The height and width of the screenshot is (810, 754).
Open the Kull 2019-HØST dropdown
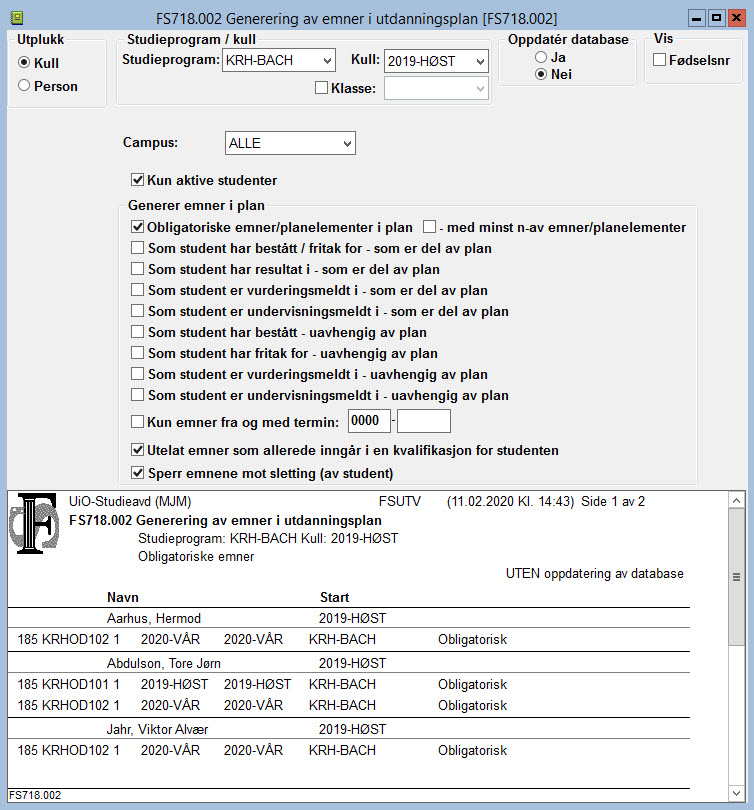pyautogui.click(x=436, y=61)
